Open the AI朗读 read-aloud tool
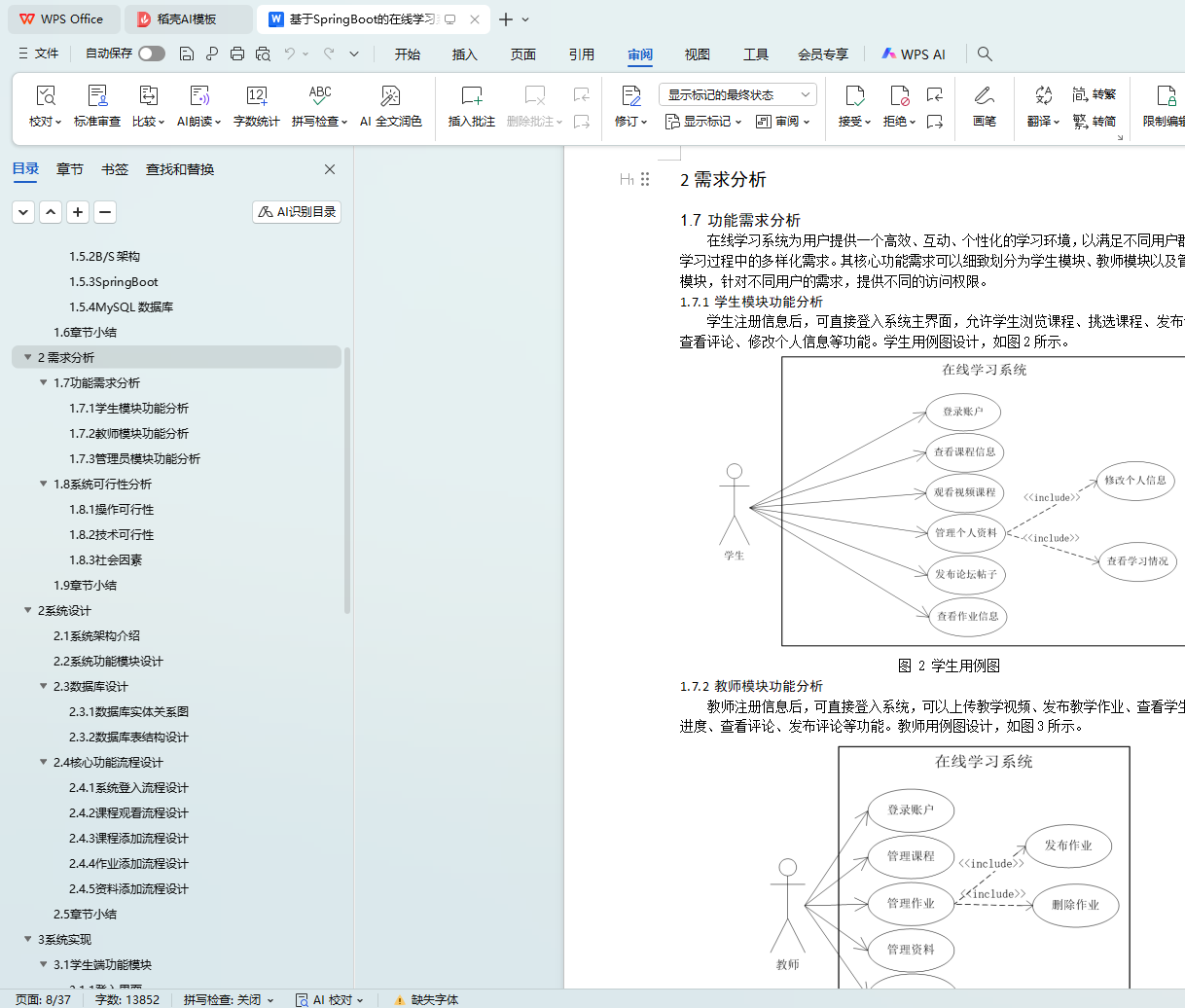 tap(198, 96)
